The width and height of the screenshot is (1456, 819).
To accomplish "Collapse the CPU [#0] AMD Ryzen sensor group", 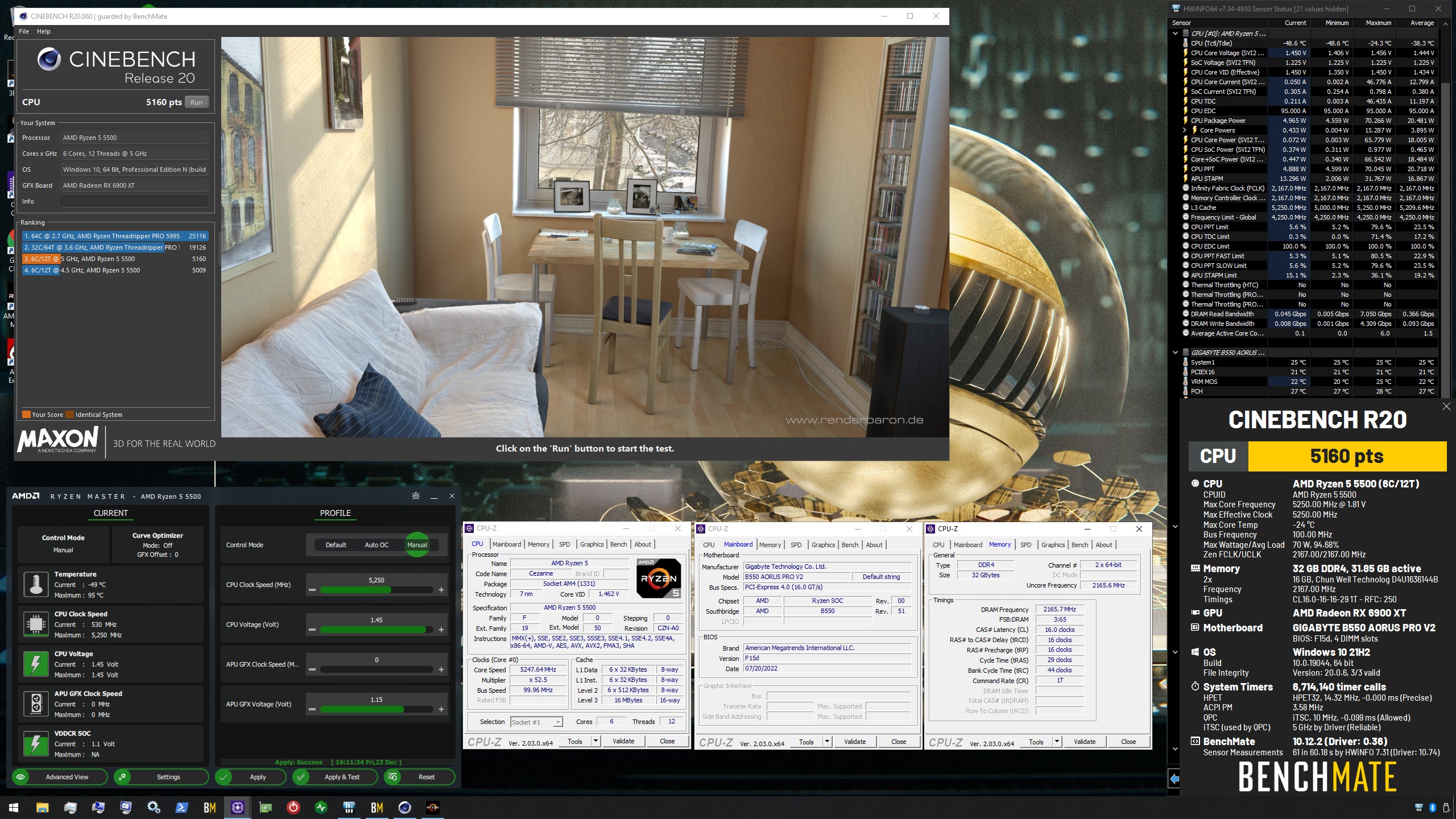I will pyautogui.click(x=1175, y=34).
